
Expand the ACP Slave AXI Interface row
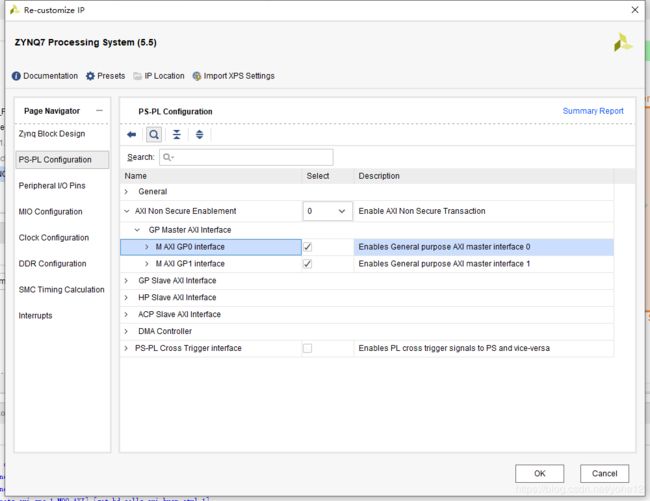[126, 315]
